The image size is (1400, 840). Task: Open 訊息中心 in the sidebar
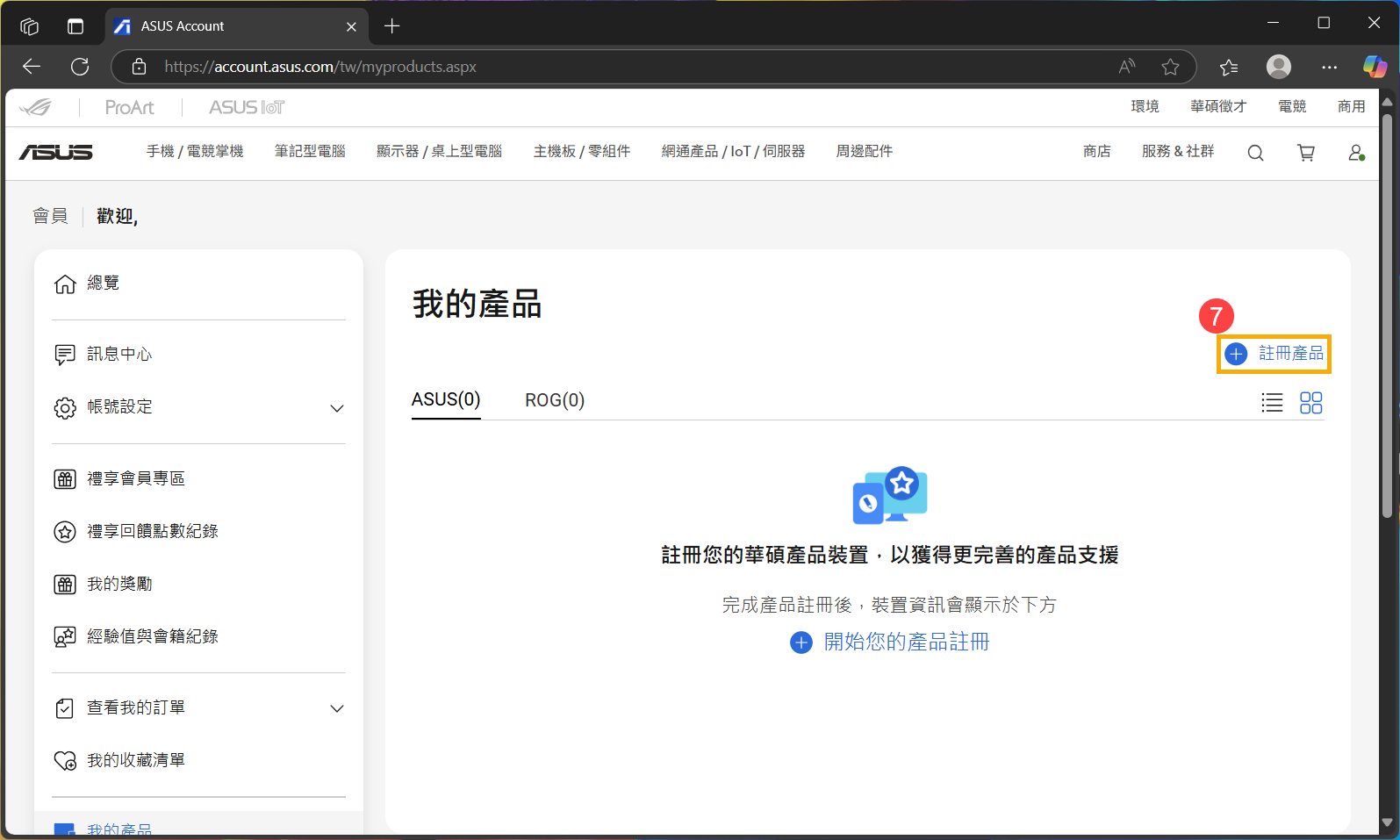tap(119, 354)
